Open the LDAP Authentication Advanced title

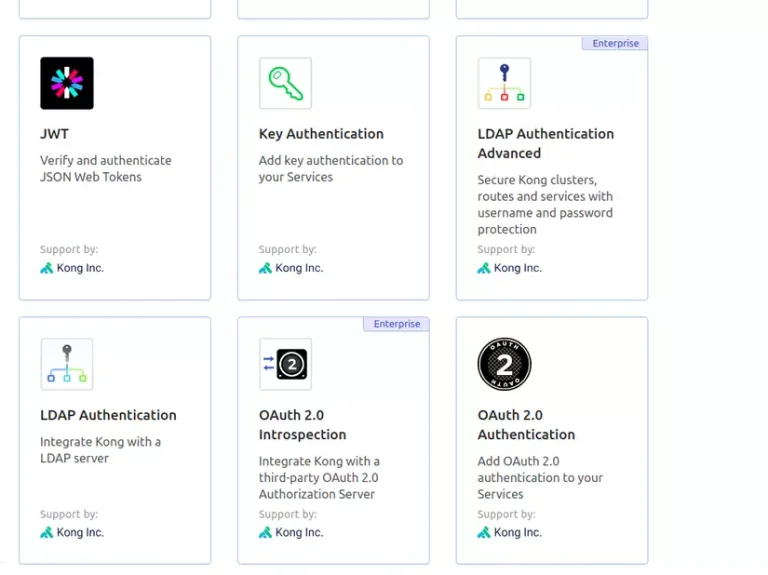tap(545, 143)
